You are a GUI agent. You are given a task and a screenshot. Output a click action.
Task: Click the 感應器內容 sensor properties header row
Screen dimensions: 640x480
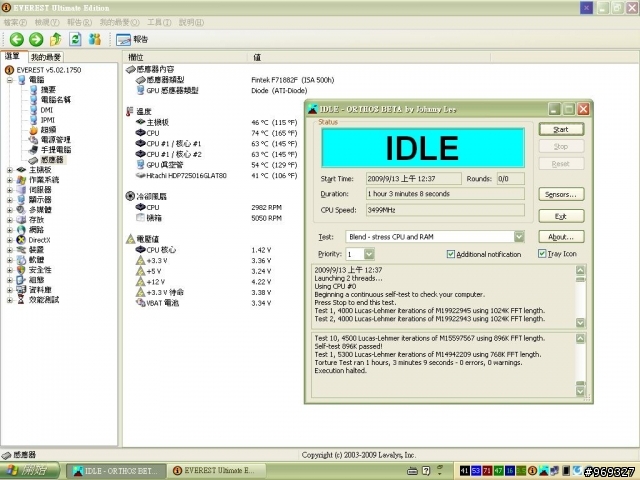click(x=150, y=69)
